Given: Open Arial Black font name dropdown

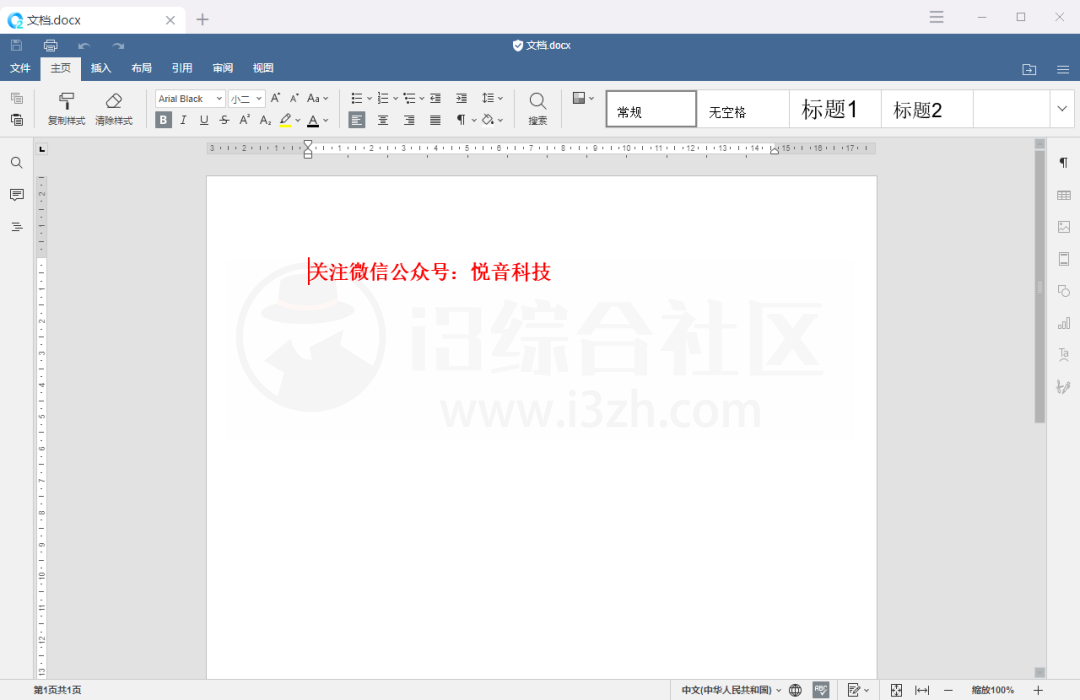Looking at the screenshot, I should [219, 99].
